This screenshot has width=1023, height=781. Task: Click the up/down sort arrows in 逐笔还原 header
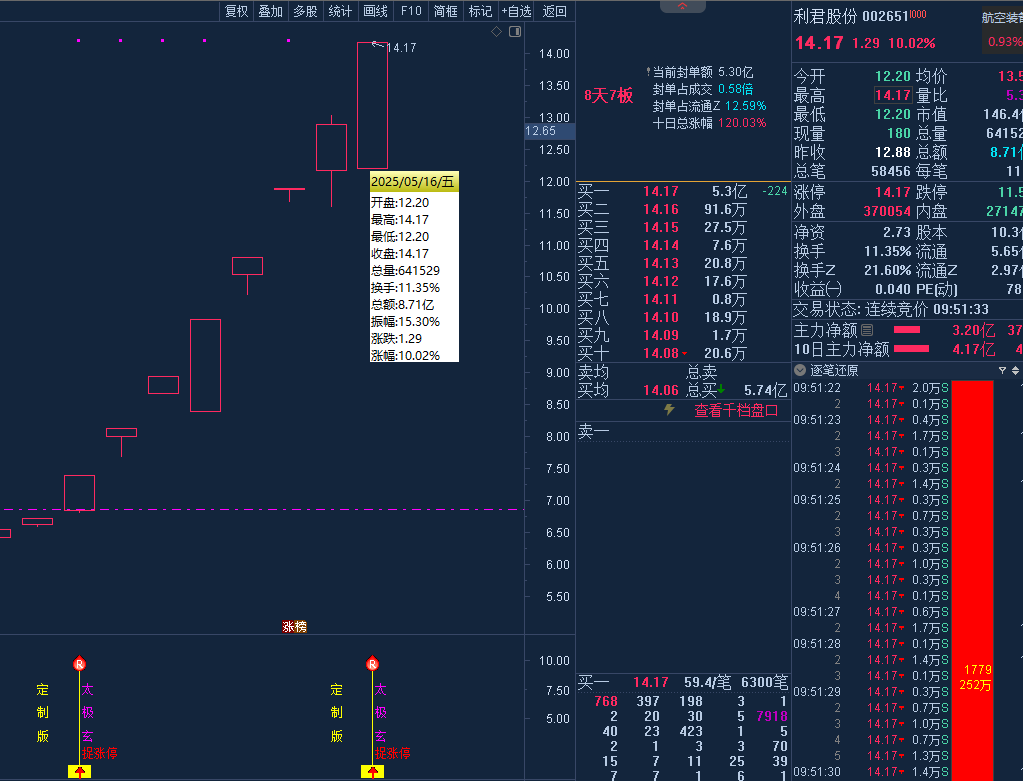(x=1015, y=371)
